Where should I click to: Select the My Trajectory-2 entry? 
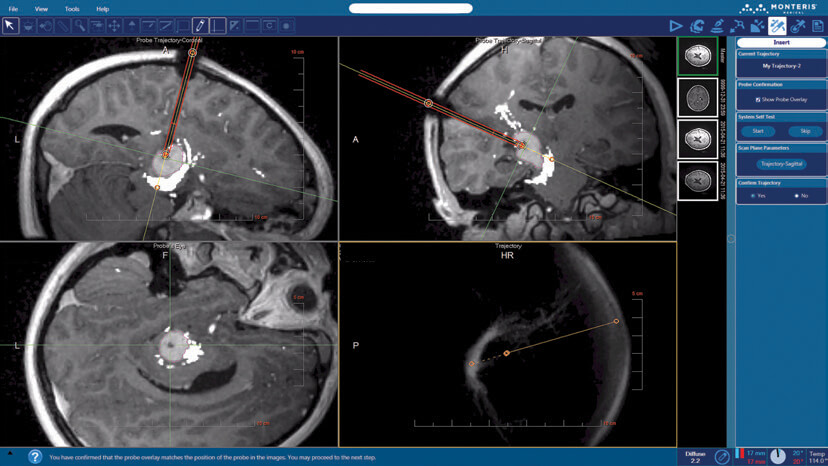click(x=781, y=66)
